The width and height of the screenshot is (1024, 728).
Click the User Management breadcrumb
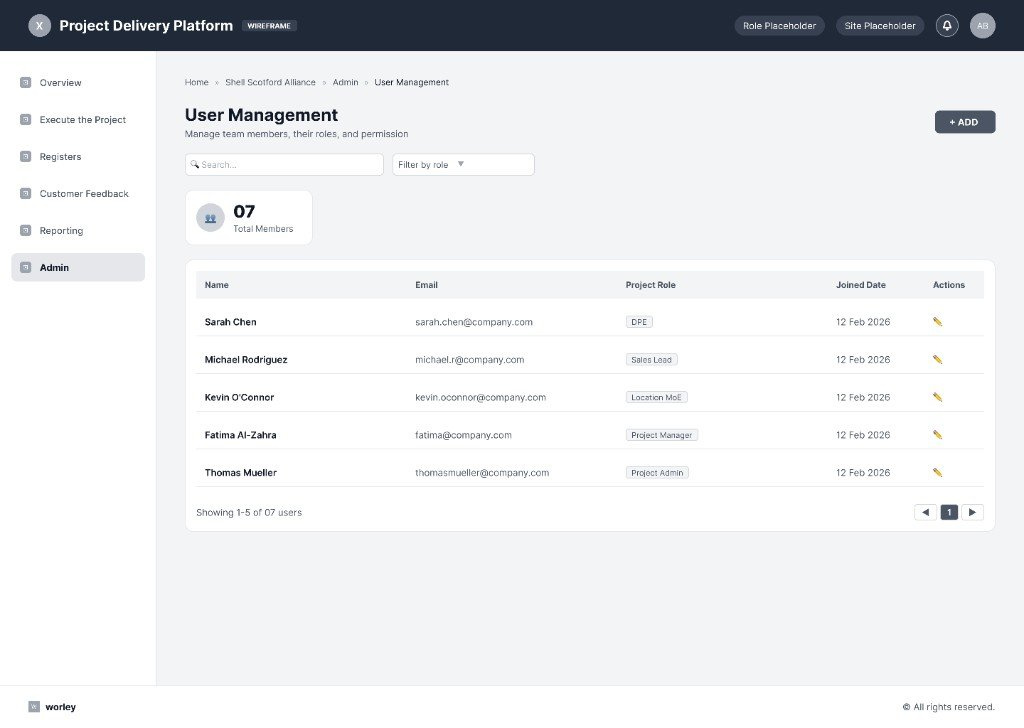(411, 82)
